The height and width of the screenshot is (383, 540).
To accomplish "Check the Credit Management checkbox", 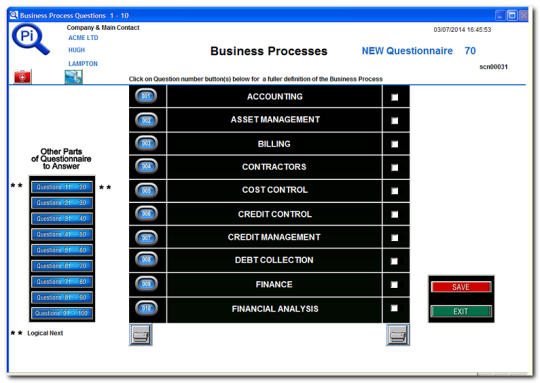I will tap(395, 238).
